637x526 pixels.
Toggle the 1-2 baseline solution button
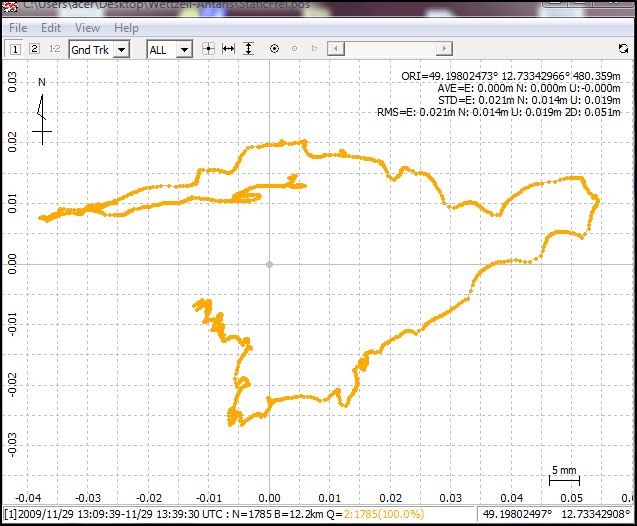(54, 48)
